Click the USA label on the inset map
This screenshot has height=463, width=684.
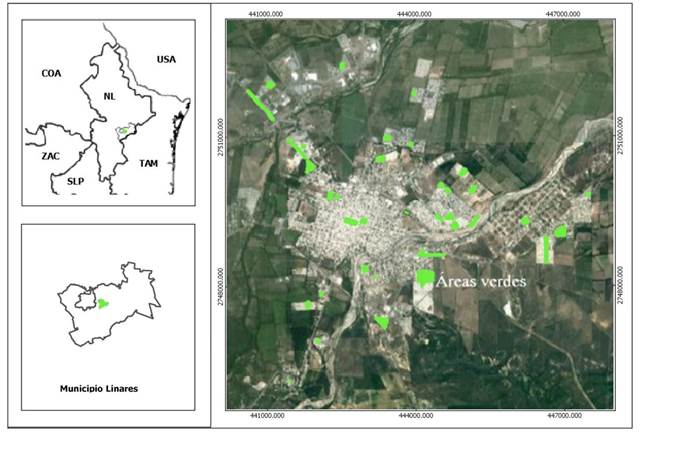coord(166,59)
